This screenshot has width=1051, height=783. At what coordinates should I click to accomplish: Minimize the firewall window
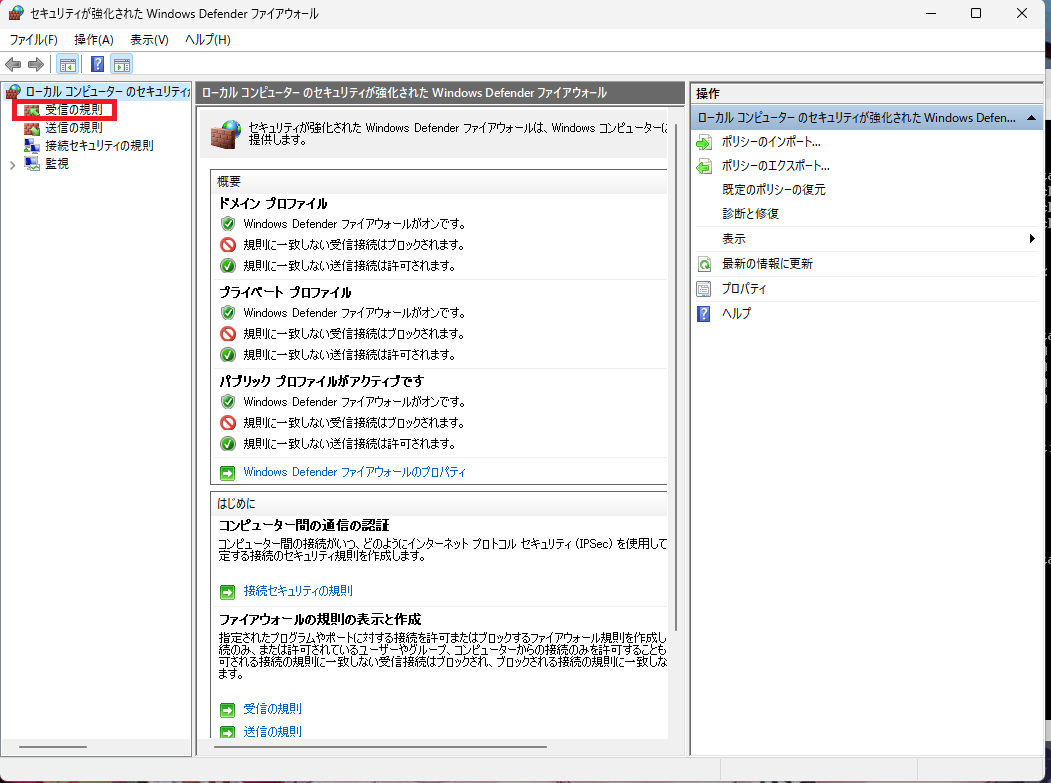(x=930, y=13)
